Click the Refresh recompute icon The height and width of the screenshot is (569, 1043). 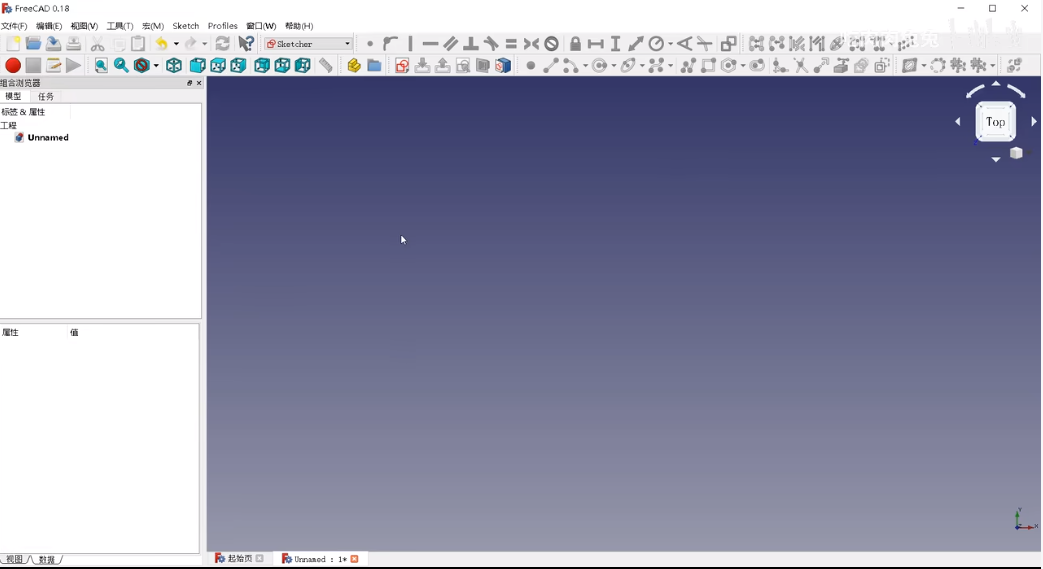222,44
